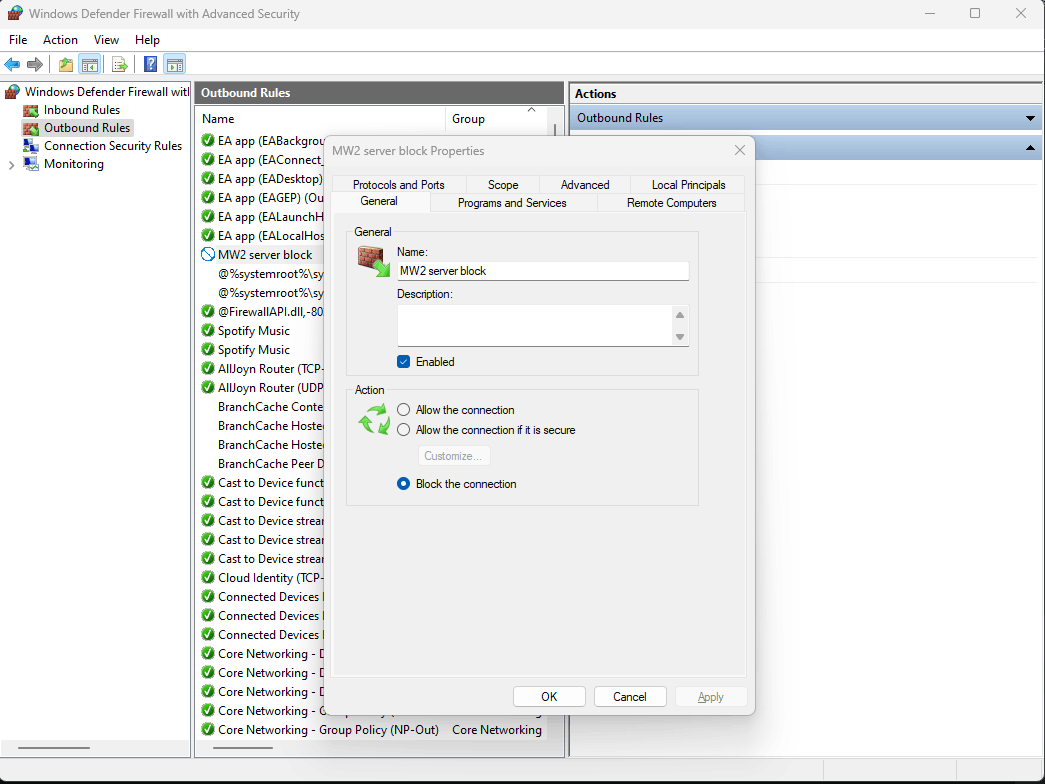Click the blocked icon beside MW2 server block

(208, 255)
